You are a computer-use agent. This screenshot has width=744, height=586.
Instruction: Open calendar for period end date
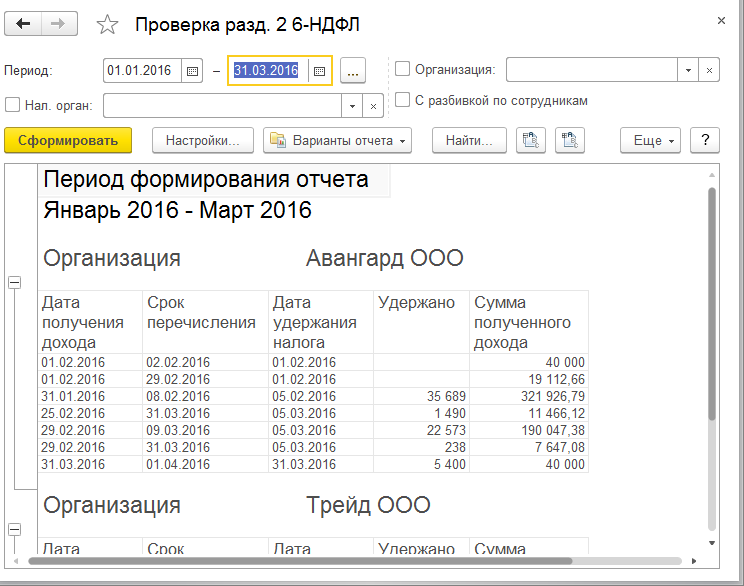tap(319, 71)
